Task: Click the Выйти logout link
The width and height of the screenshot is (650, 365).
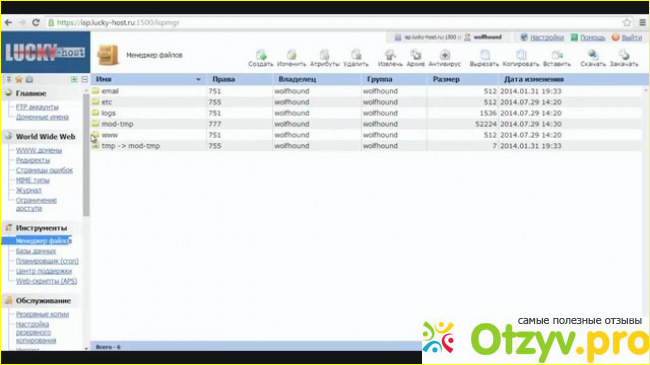Action: coord(631,37)
